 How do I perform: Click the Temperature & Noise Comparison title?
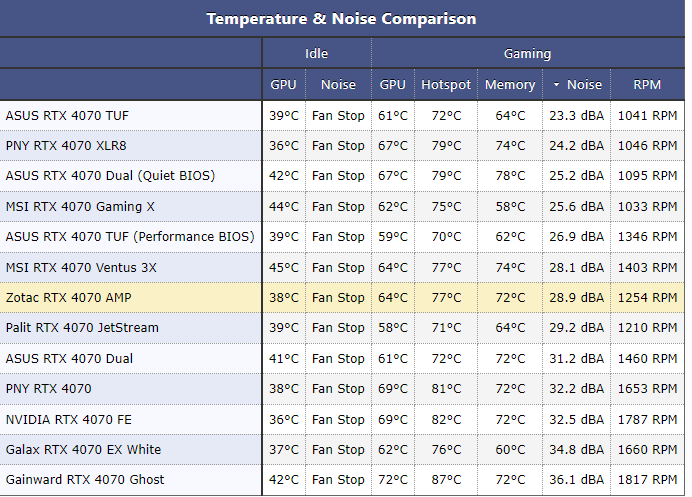342,19
